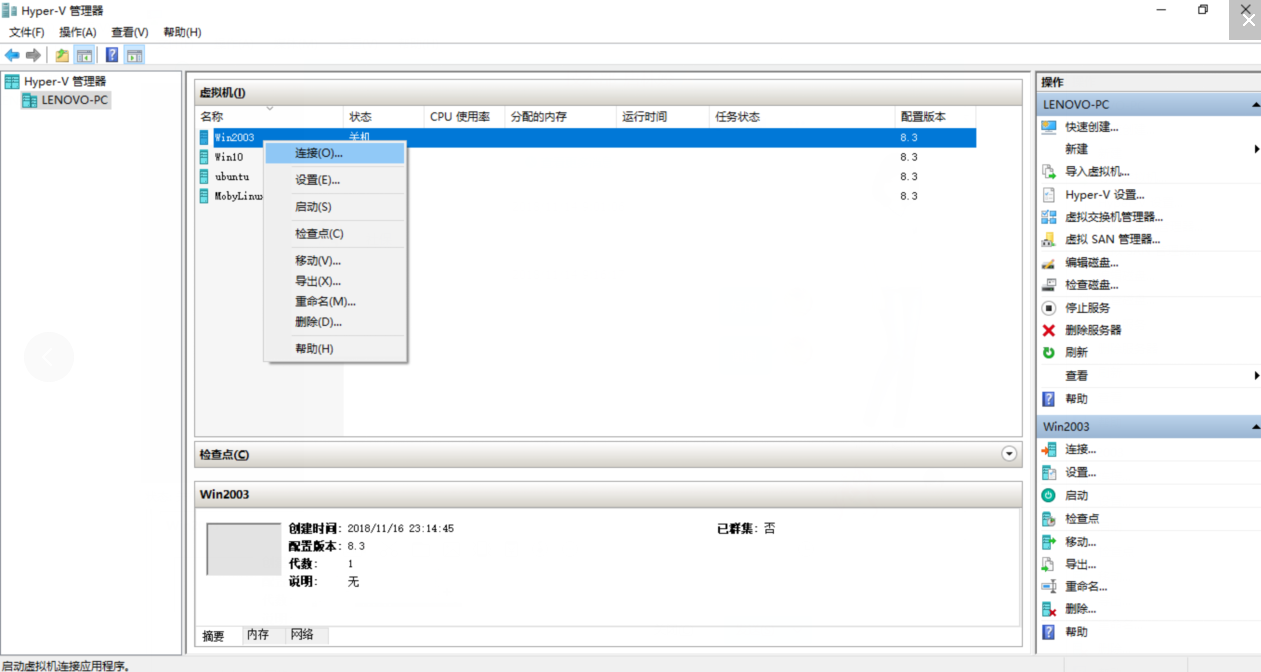Click the red X 删除服务器 icon

tap(1049, 330)
